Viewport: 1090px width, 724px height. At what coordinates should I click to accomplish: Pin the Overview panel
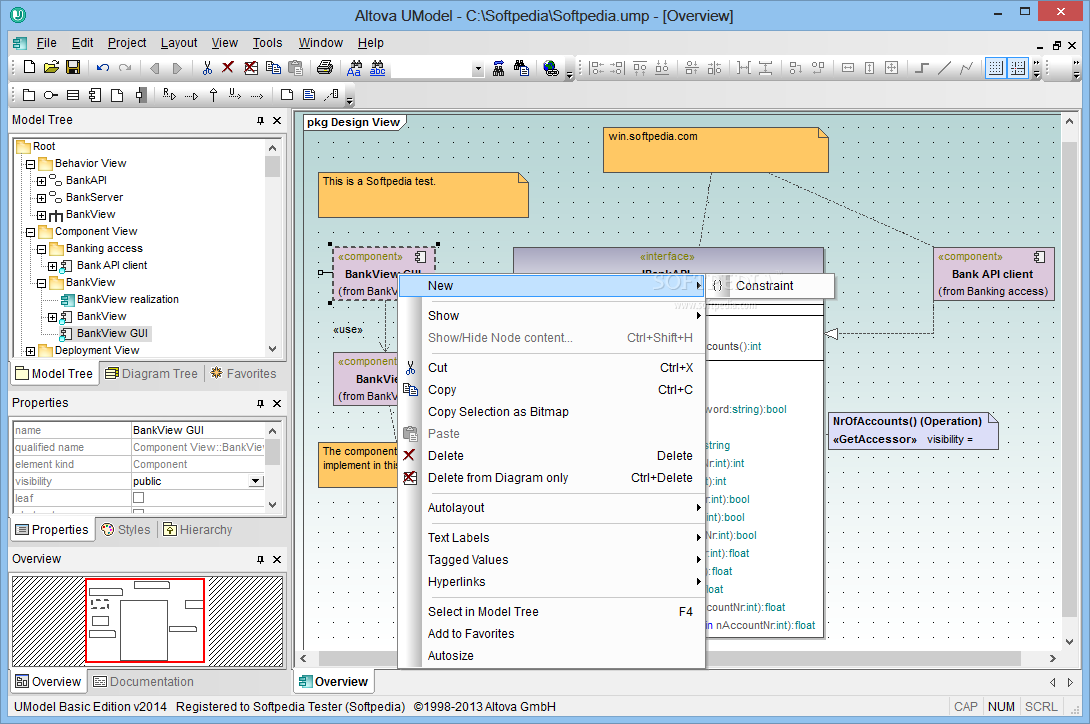pyautogui.click(x=260, y=559)
